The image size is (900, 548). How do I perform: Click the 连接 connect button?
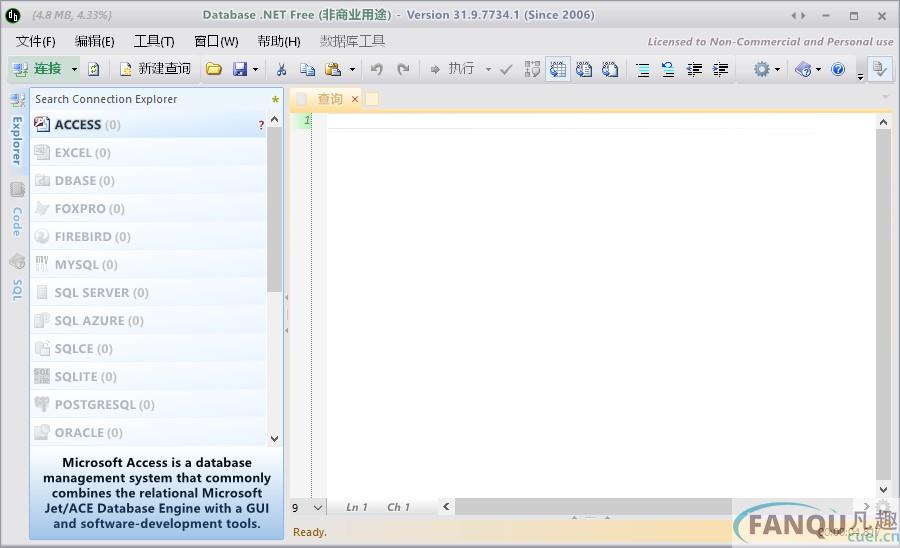[37, 69]
